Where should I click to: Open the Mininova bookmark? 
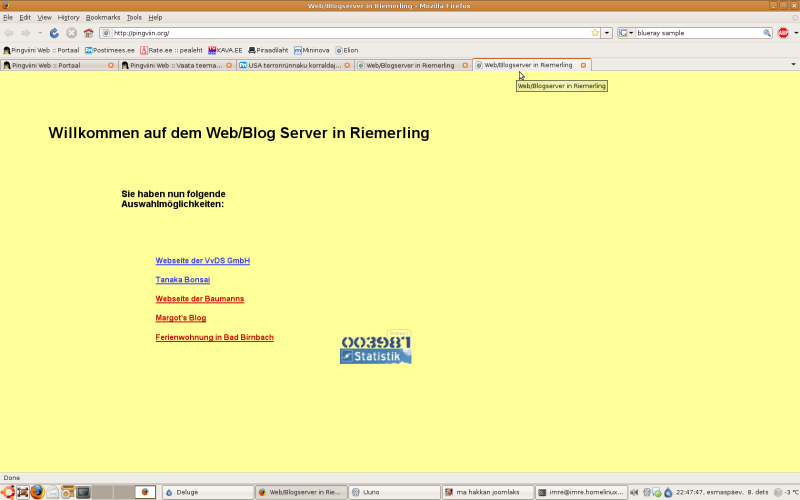click(x=311, y=50)
